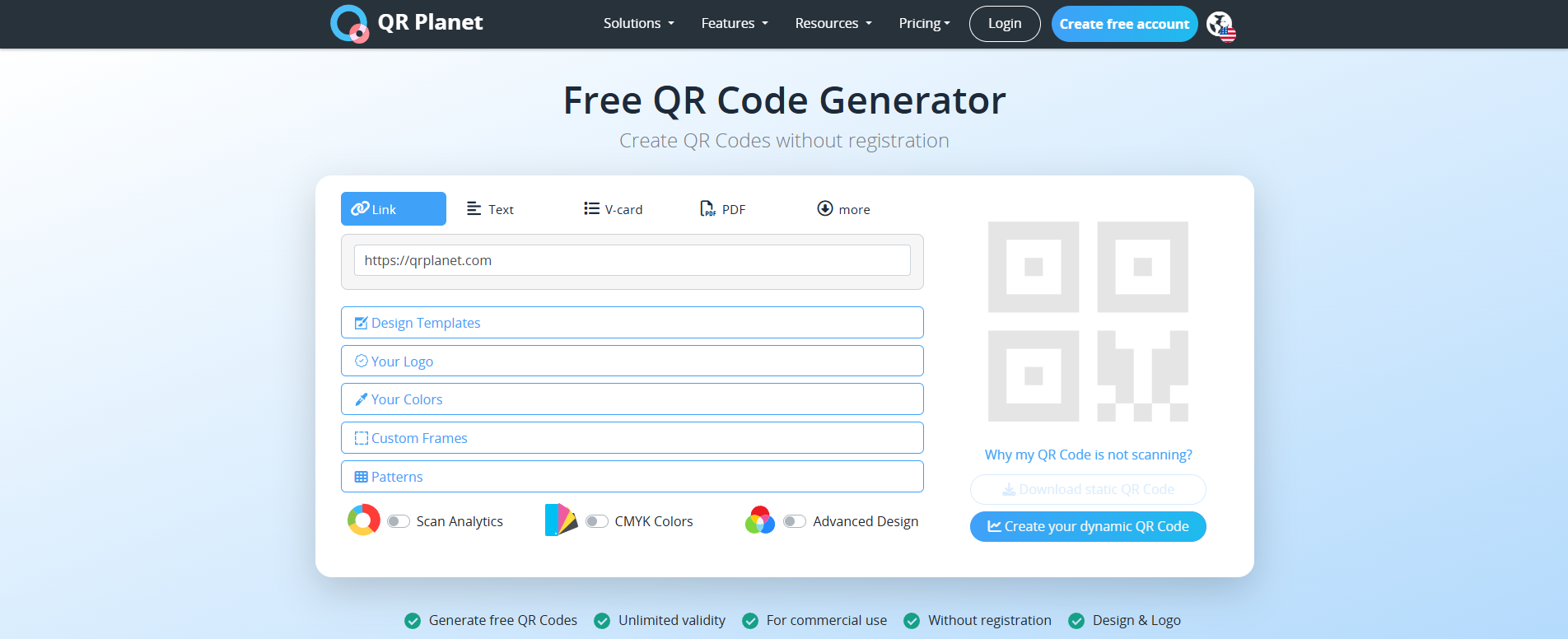
Task: Click the Scan Analytics donut chart icon
Action: coord(363,520)
